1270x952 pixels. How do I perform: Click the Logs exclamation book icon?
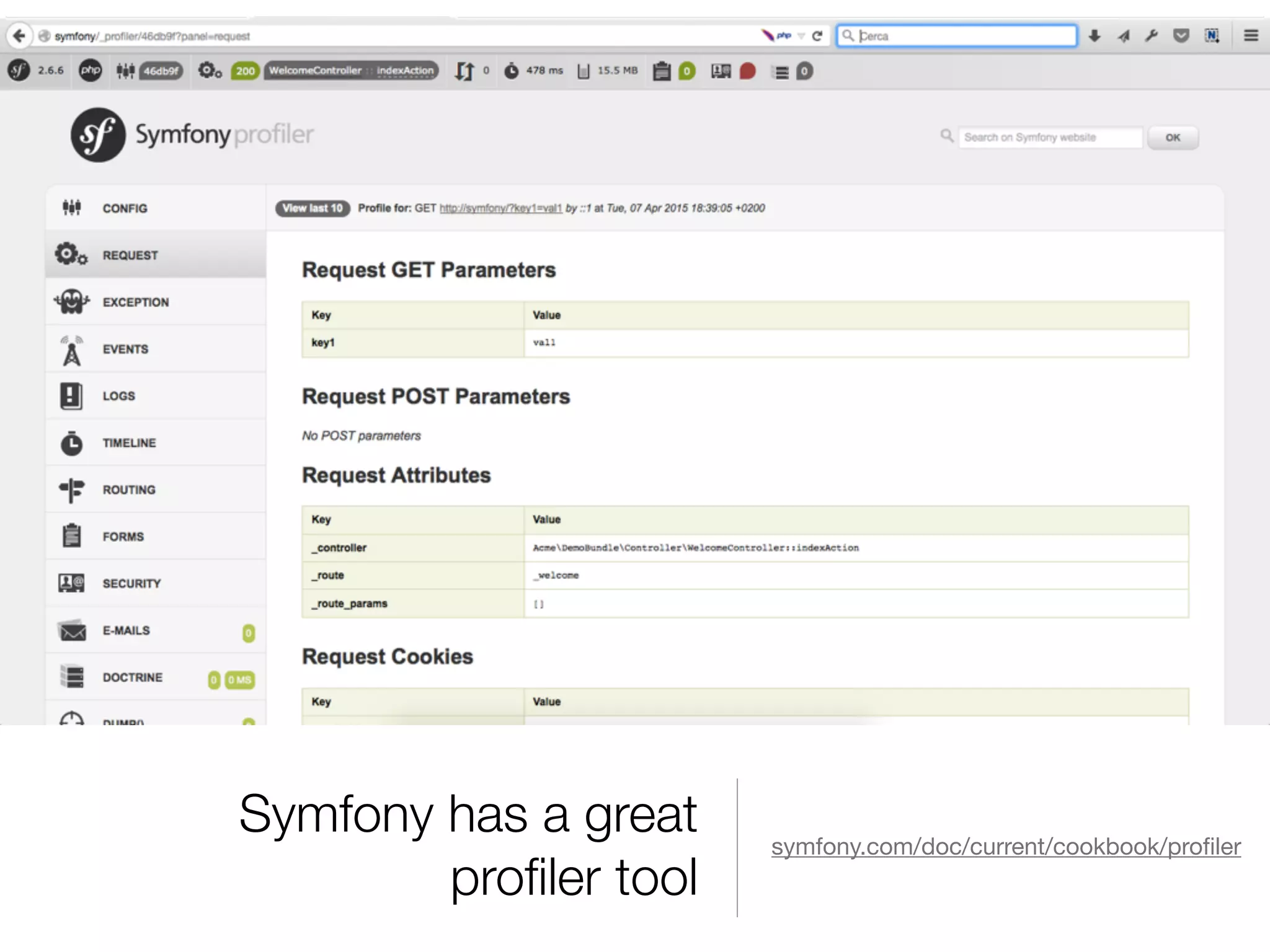coord(71,396)
